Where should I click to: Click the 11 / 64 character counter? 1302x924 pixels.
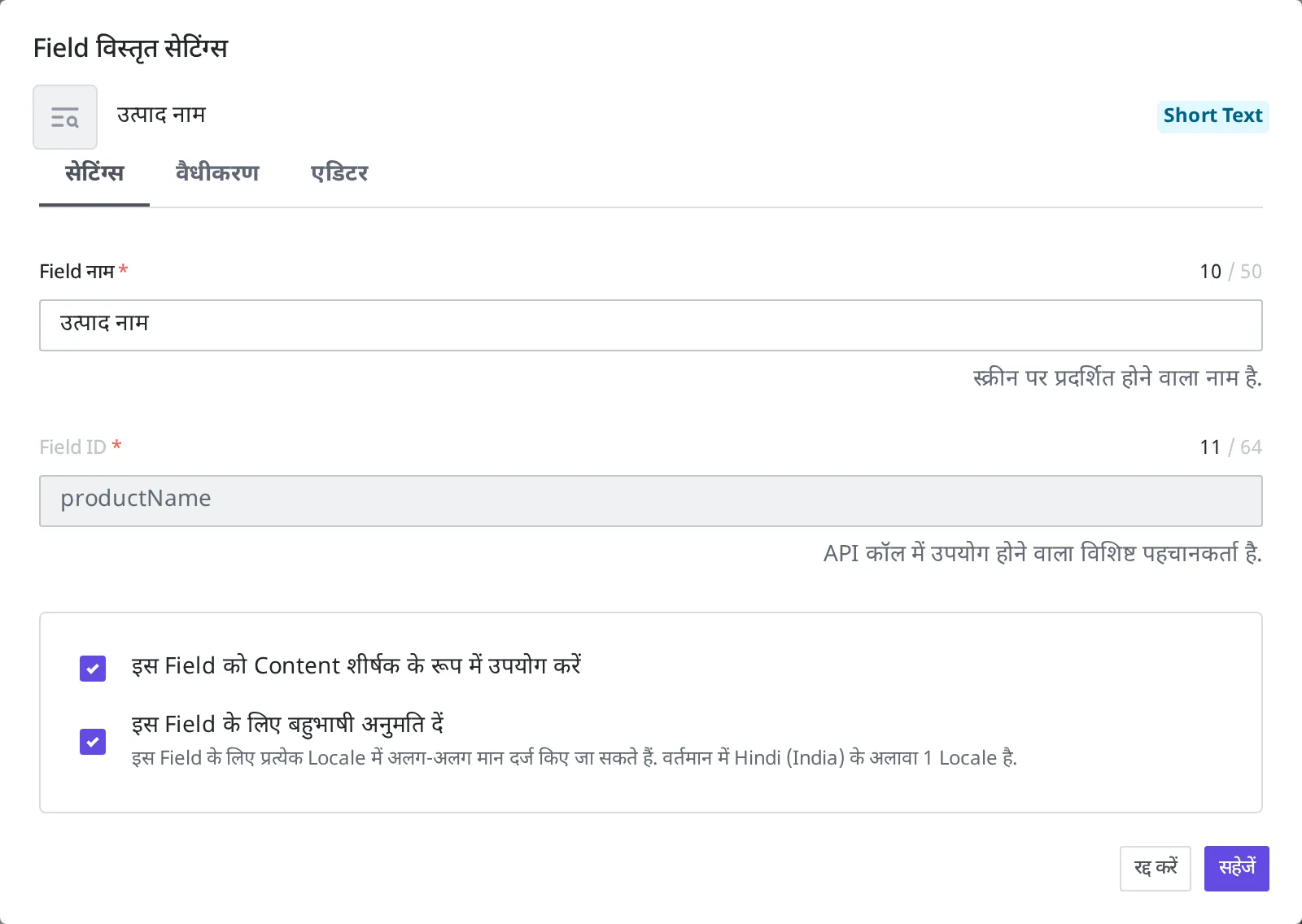[x=1230, y=447]
